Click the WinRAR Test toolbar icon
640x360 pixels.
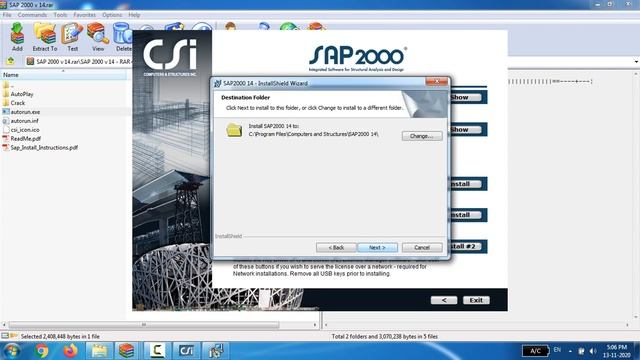pos(72,37)
